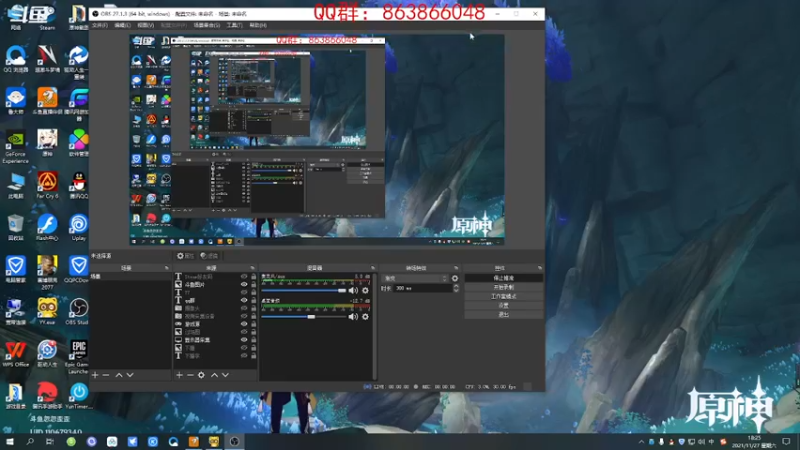Click the OBS icon in the taskbar
Viewport: 800px width, 450px height.
tap(234, 441)
